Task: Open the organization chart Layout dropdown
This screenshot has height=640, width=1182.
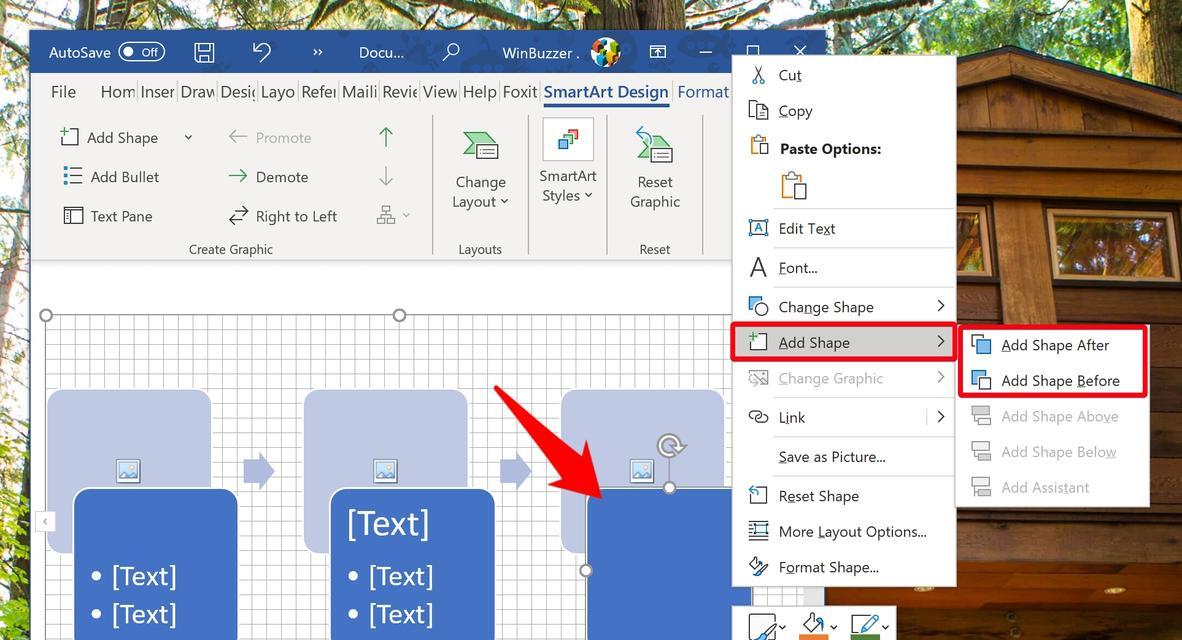Action: pyautogui.click(x=393, y=216)
